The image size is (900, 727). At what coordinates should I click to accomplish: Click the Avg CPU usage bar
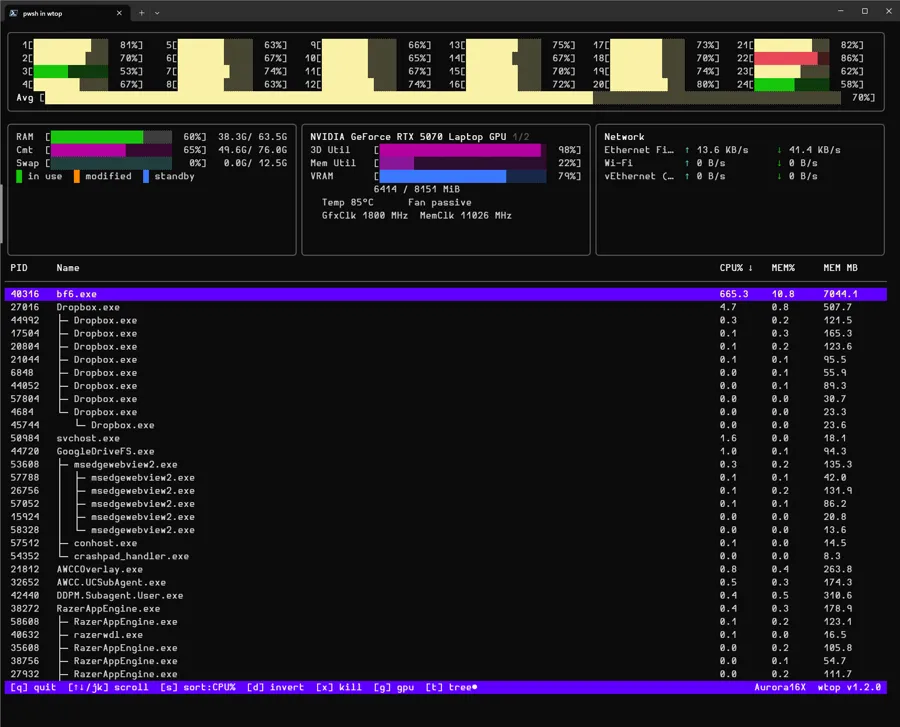443,98
